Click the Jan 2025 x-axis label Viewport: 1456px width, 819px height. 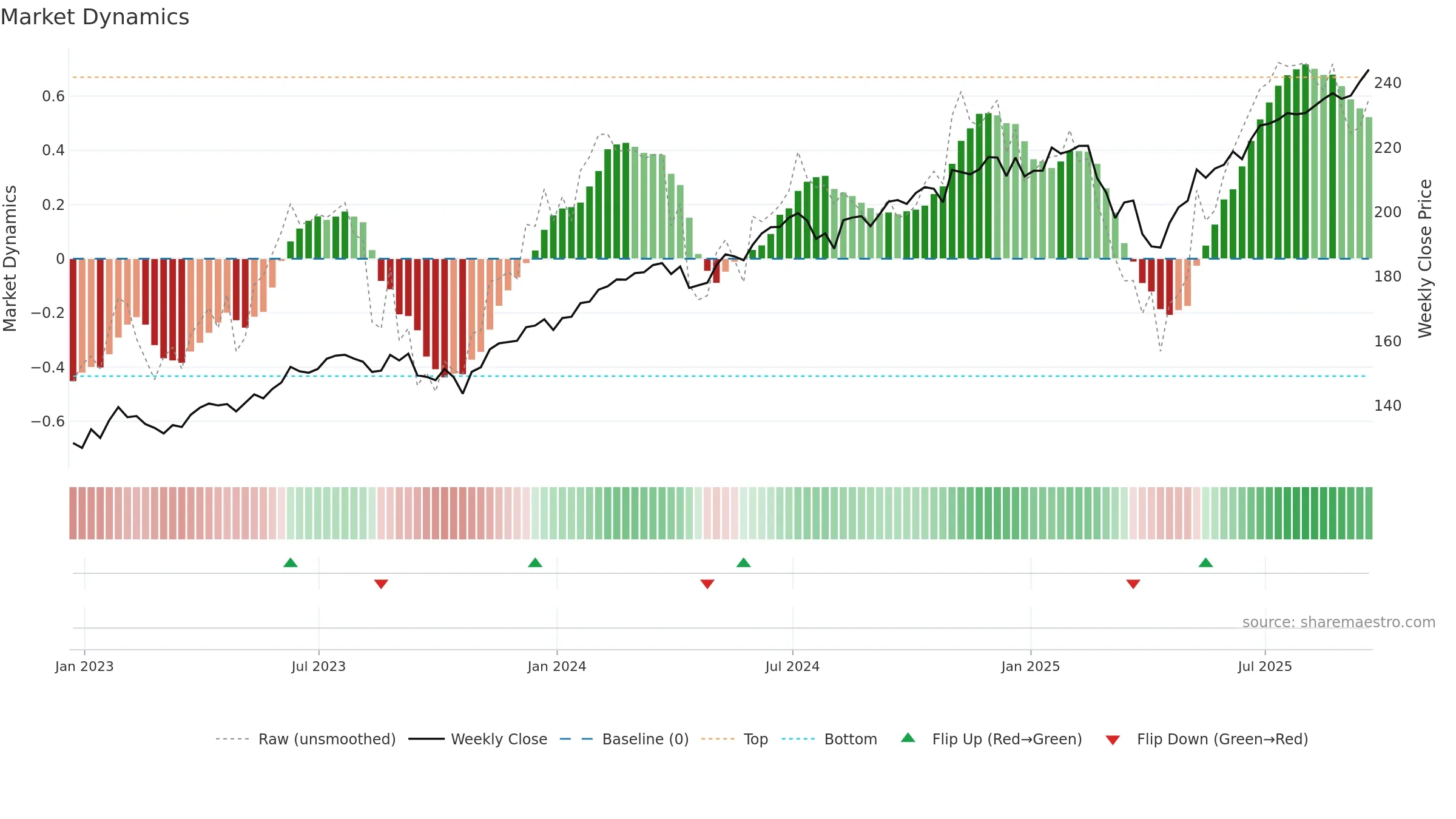1031,666
